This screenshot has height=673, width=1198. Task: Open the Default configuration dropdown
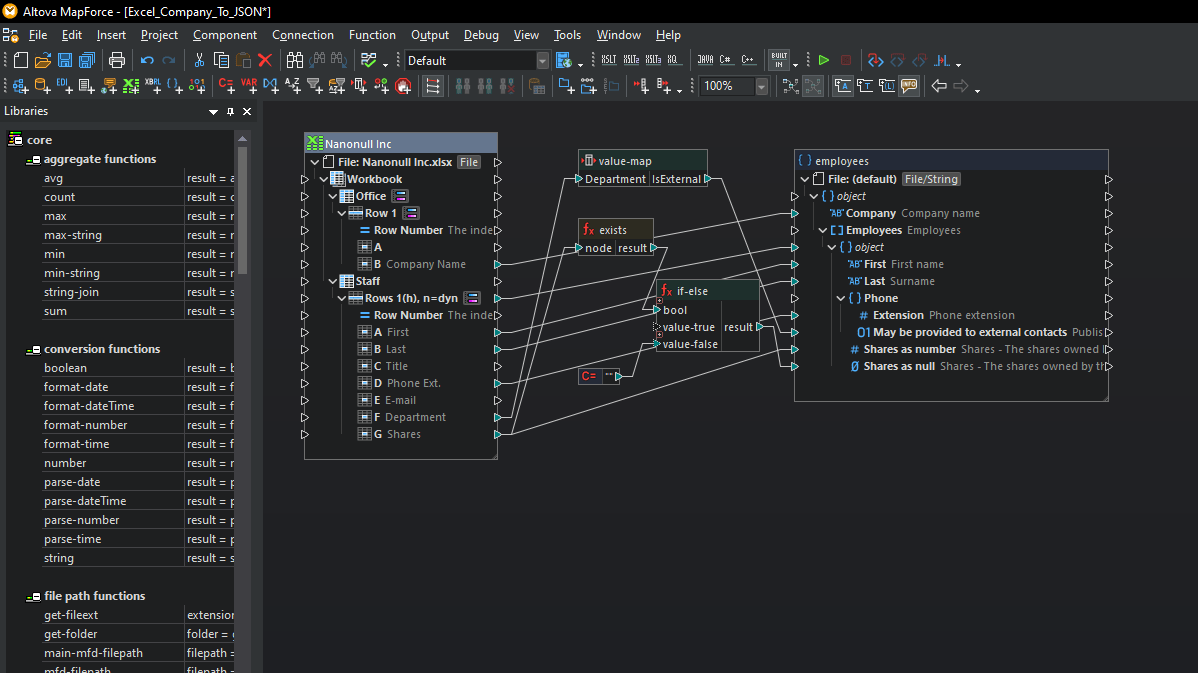point(542,60)
